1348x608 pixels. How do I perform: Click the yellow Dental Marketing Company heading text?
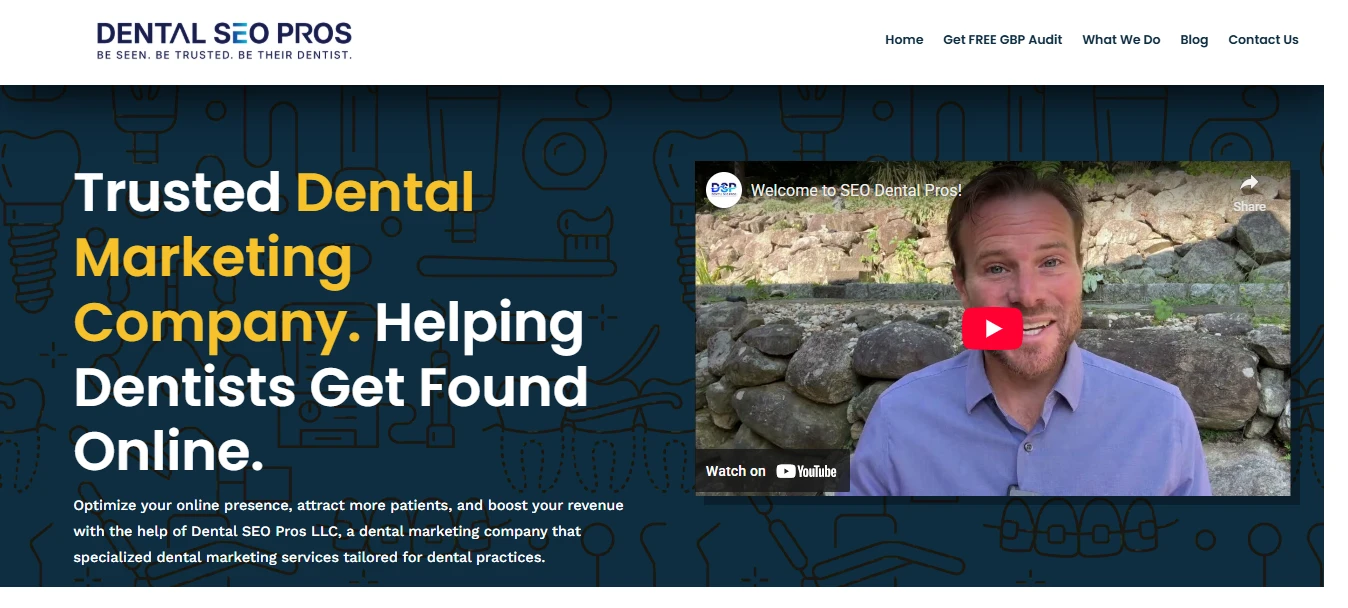(274, 257)
